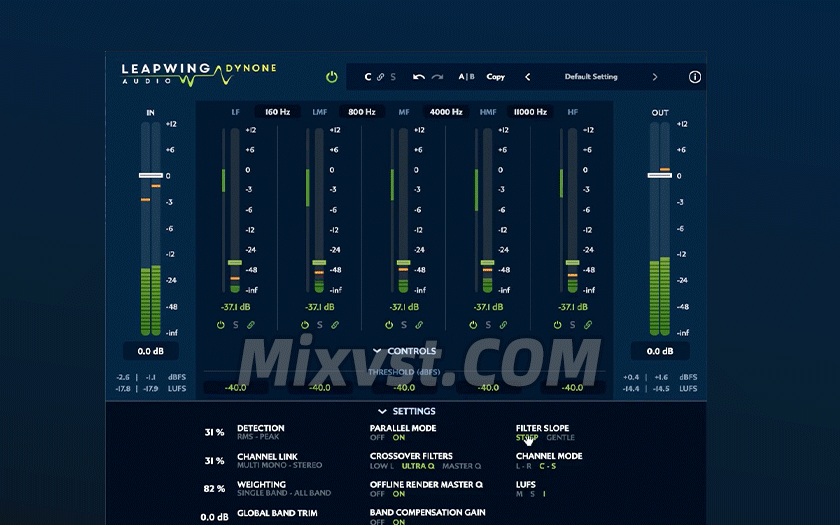The height and width of the screenshot is (525, 840).
Task: Click the channel link chain icon
Action: point(380,77)
